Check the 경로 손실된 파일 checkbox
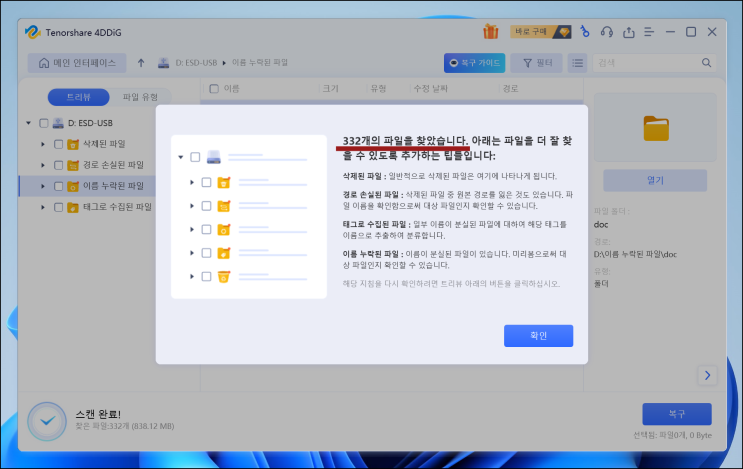Screen dimensions: 743x469 58,165
